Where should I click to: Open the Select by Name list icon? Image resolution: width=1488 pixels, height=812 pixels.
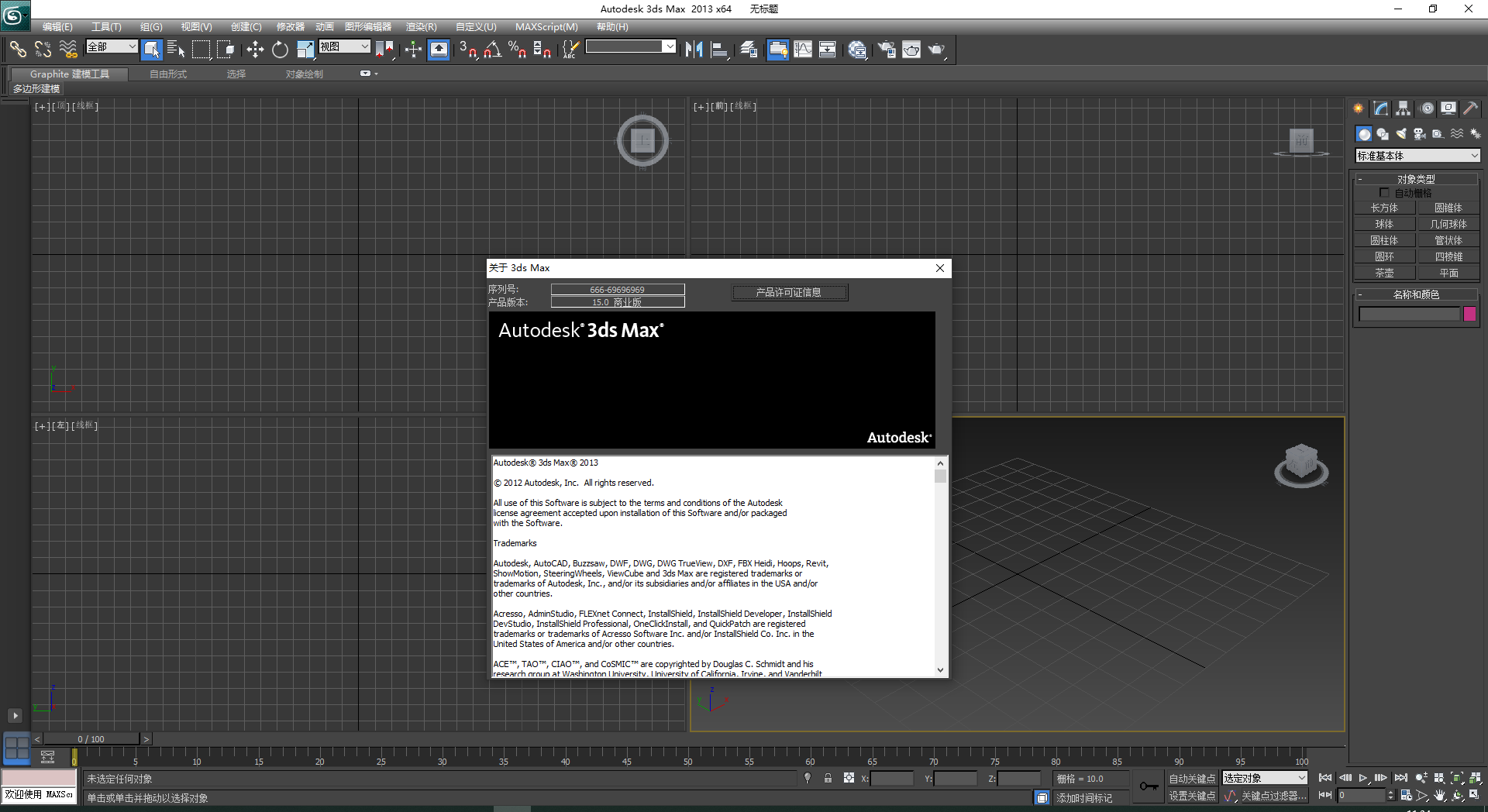click(176, 50)
